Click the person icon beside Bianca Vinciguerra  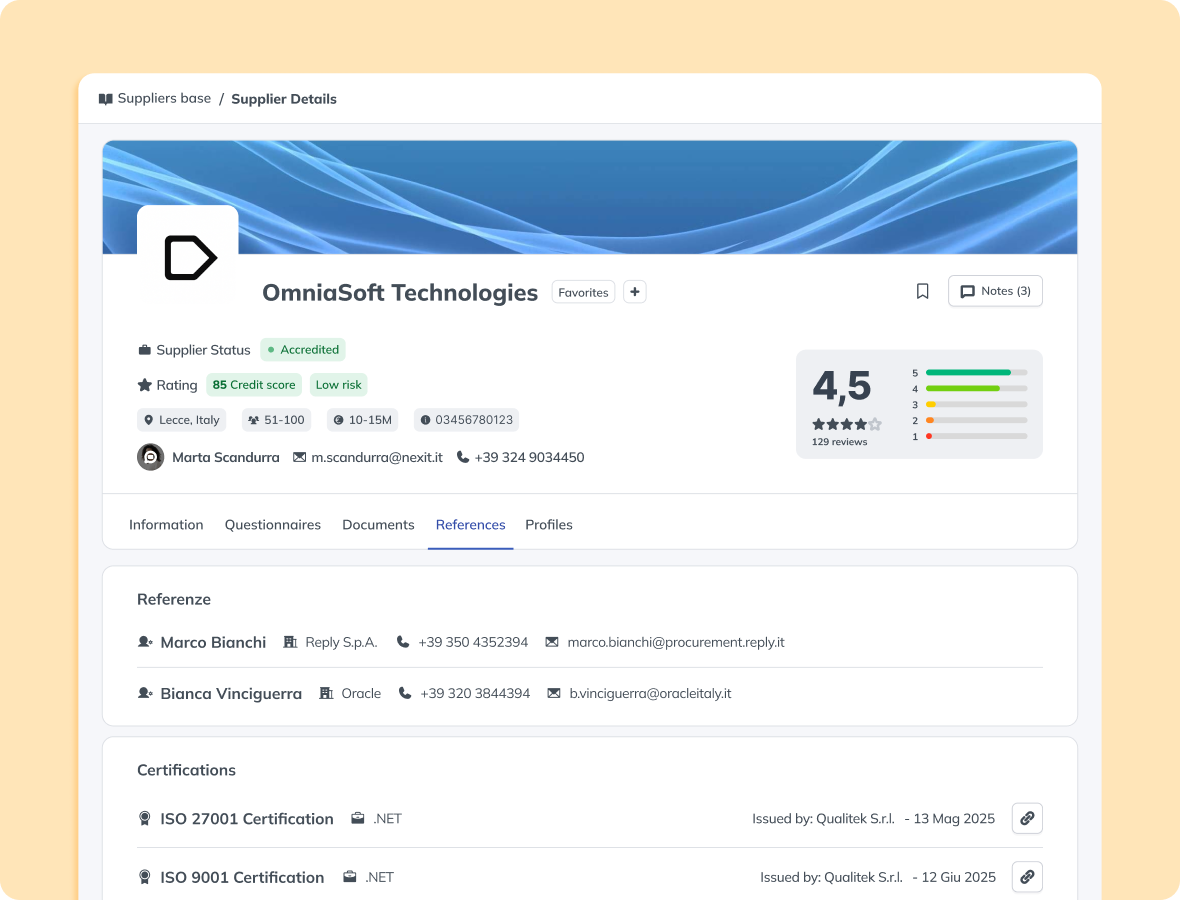pos(145,693)
